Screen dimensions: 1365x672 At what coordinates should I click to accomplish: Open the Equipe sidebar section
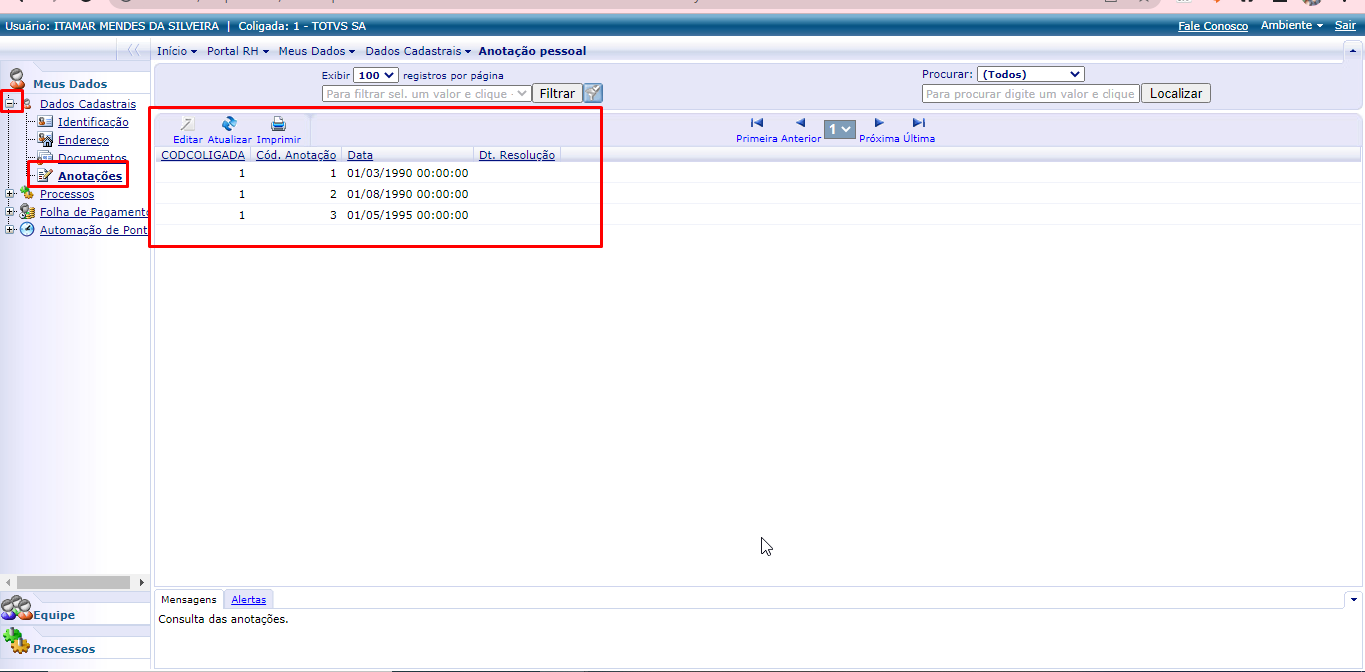[x=54, y=615]
